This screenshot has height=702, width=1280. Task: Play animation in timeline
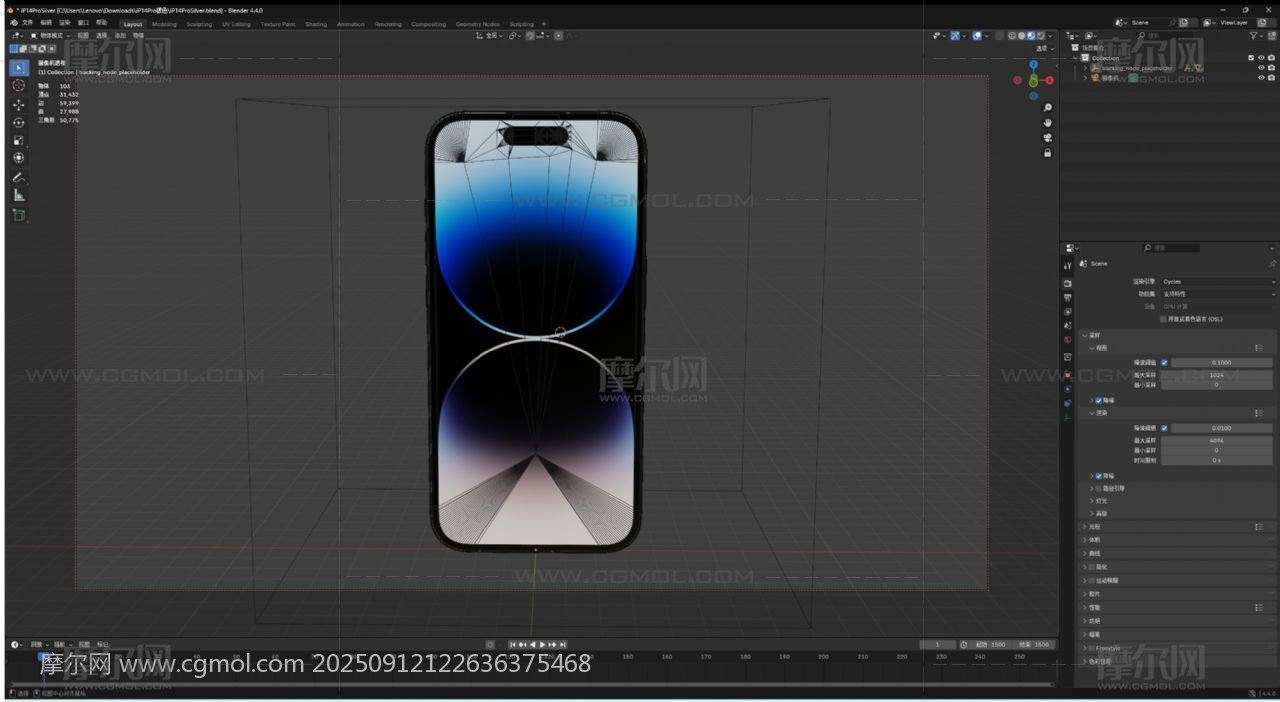[x=542, y=644]
